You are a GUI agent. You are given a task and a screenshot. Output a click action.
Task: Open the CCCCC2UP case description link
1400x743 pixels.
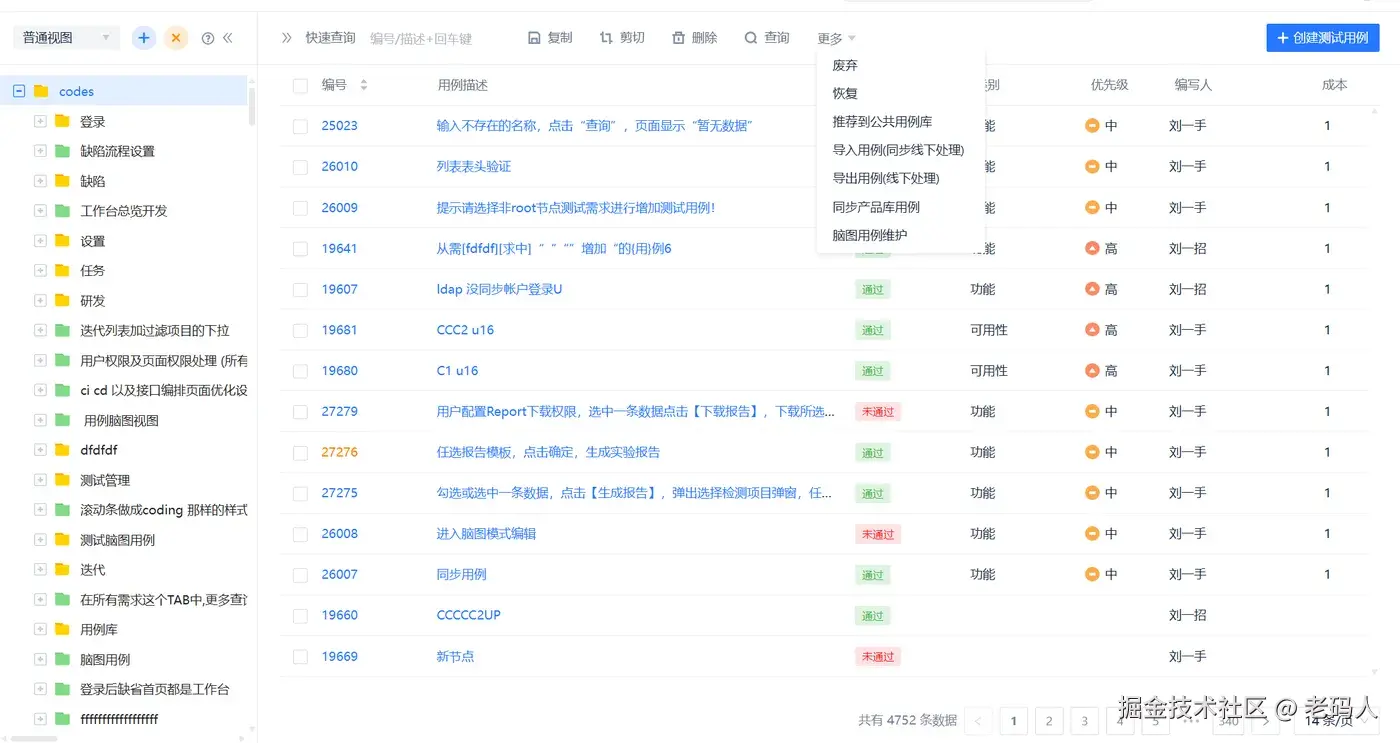pos(468,615)
